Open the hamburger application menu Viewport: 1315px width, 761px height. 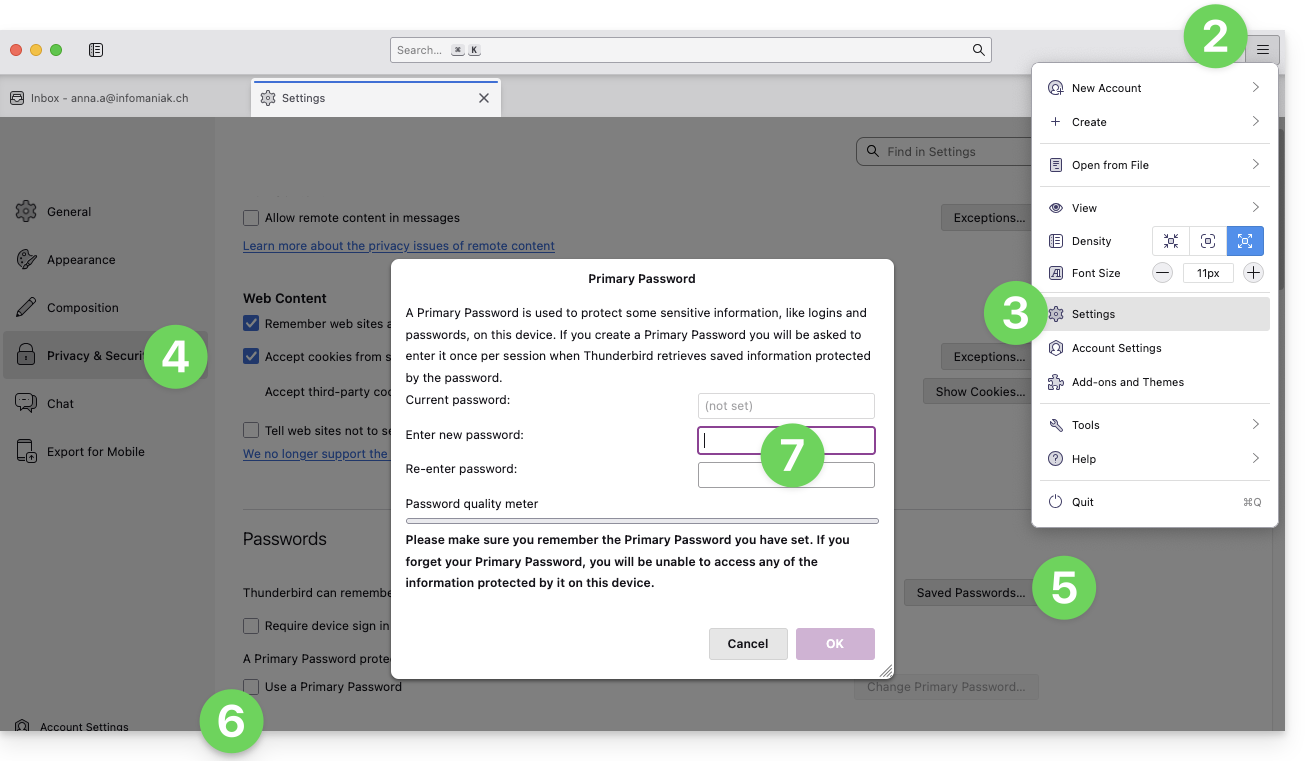[1263, 50]
